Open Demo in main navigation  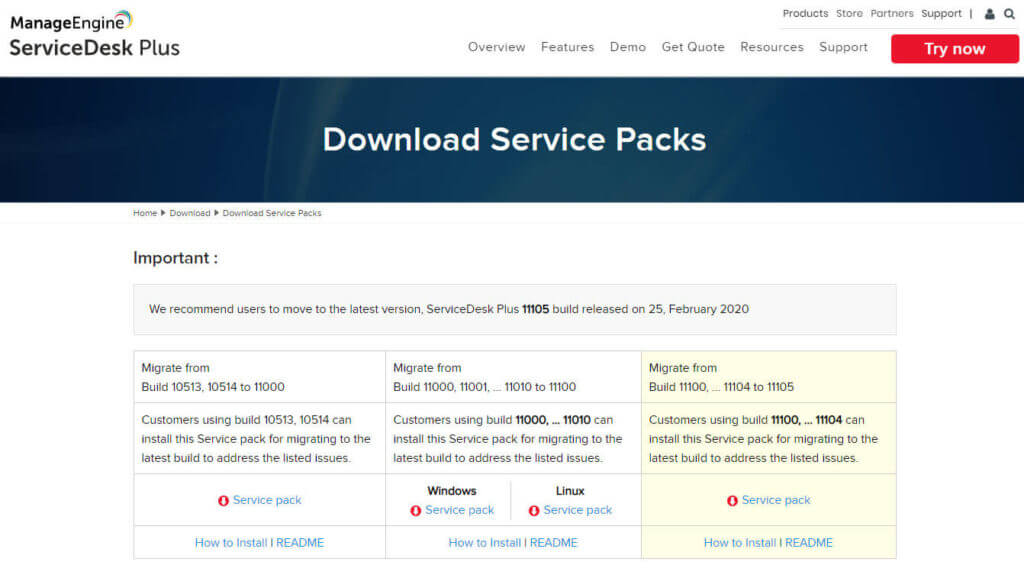(x=628, y=47)
